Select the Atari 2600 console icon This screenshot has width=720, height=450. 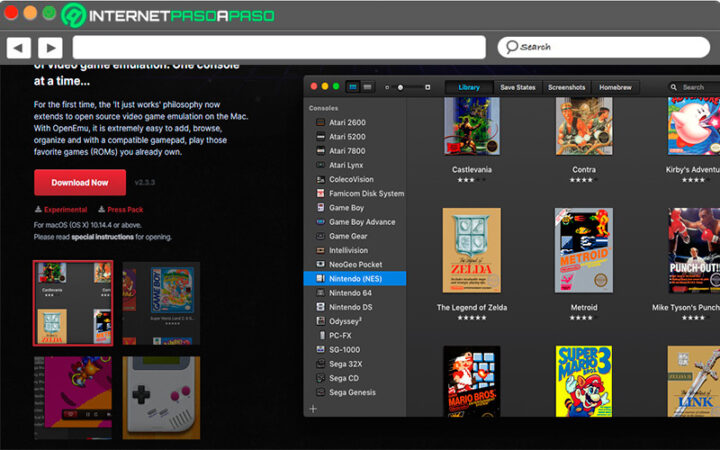[320, 123]
